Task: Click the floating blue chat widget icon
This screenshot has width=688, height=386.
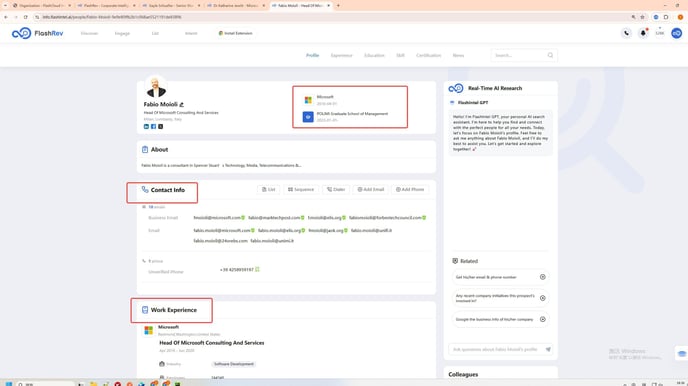Action: 681,354
